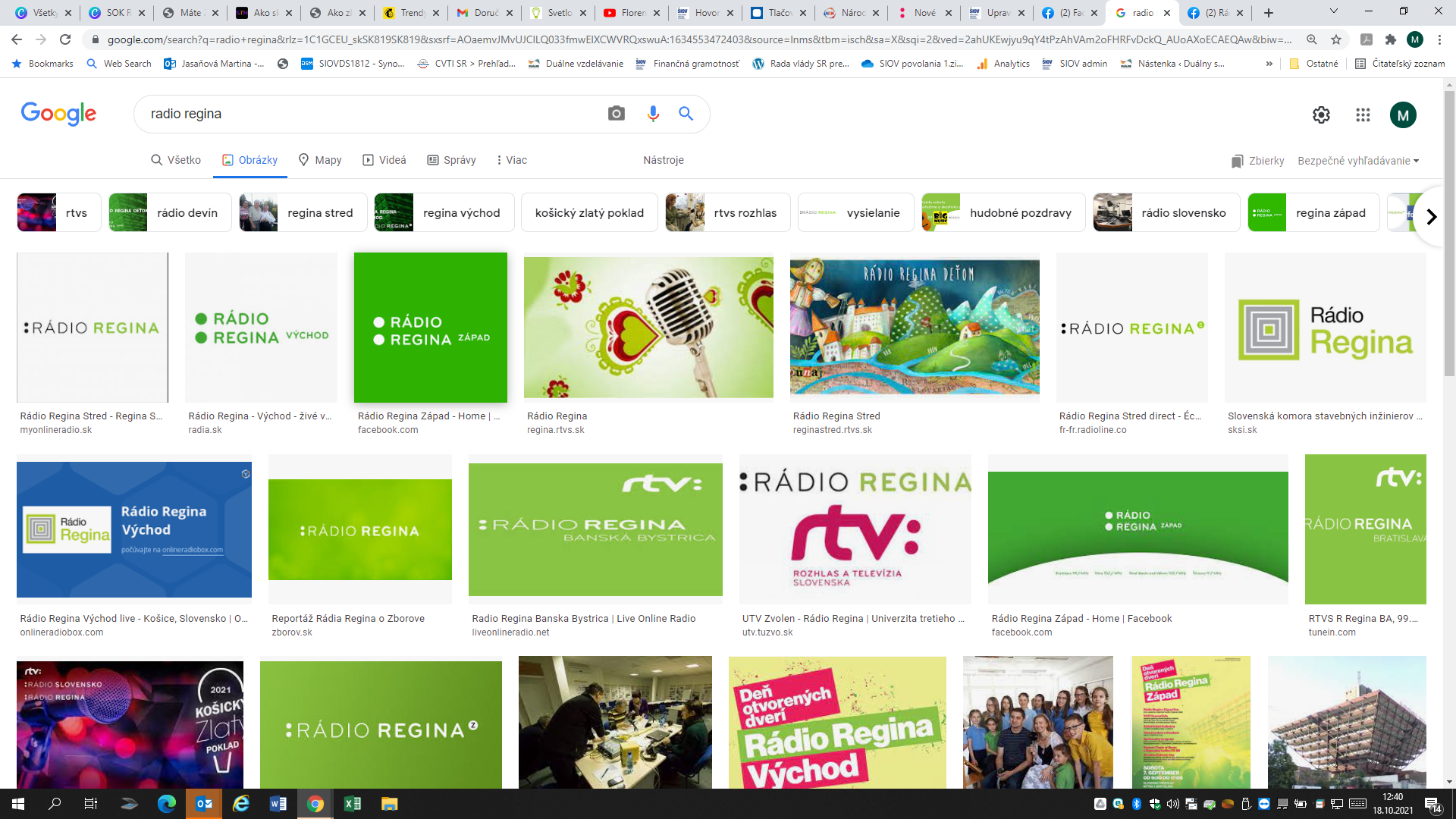The height and width of the screenshot is (819, 1456).
Task: Open Windows taskbar search
Action: (x=55, y=804)
